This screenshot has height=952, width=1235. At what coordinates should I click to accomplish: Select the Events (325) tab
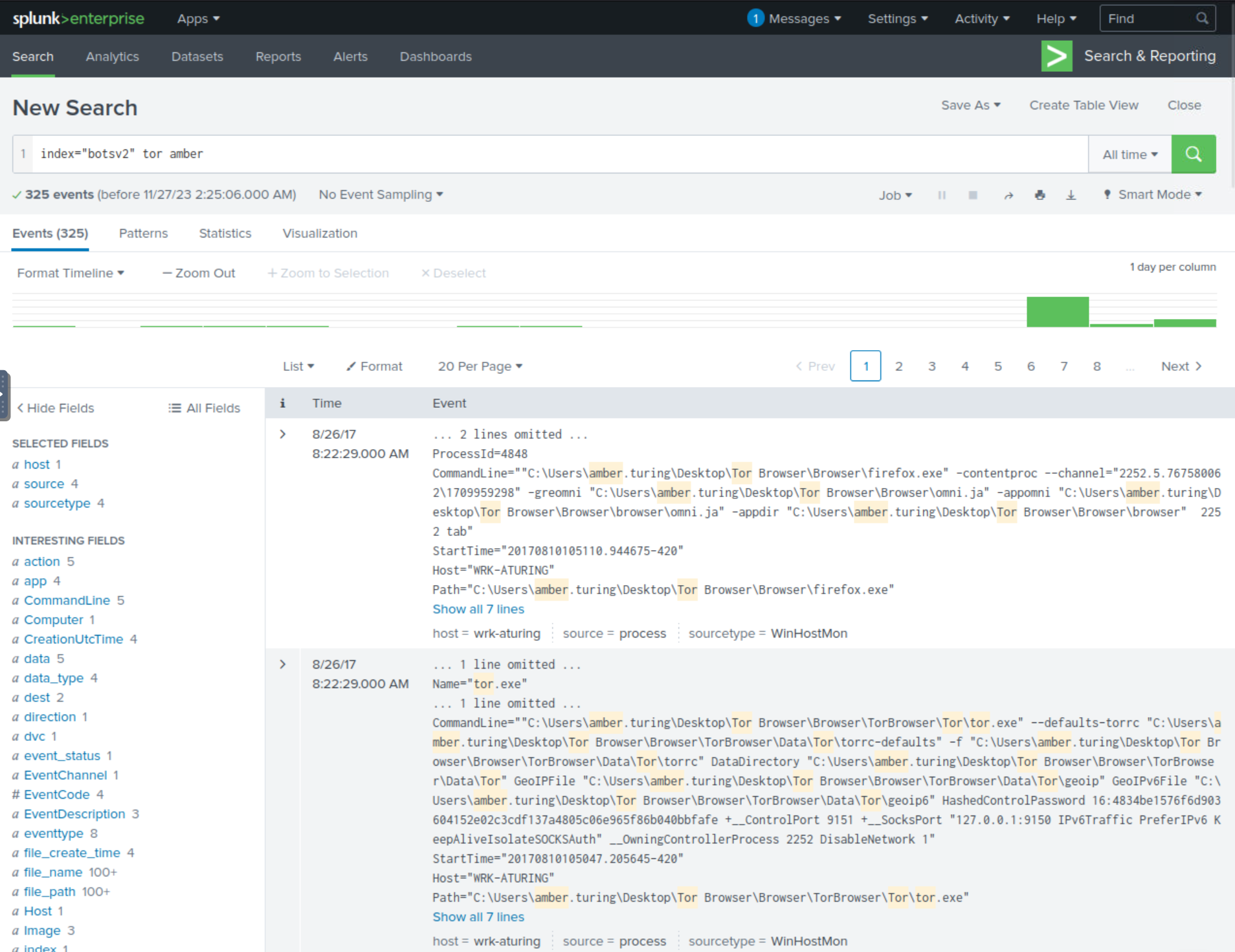tap(50, 233)
